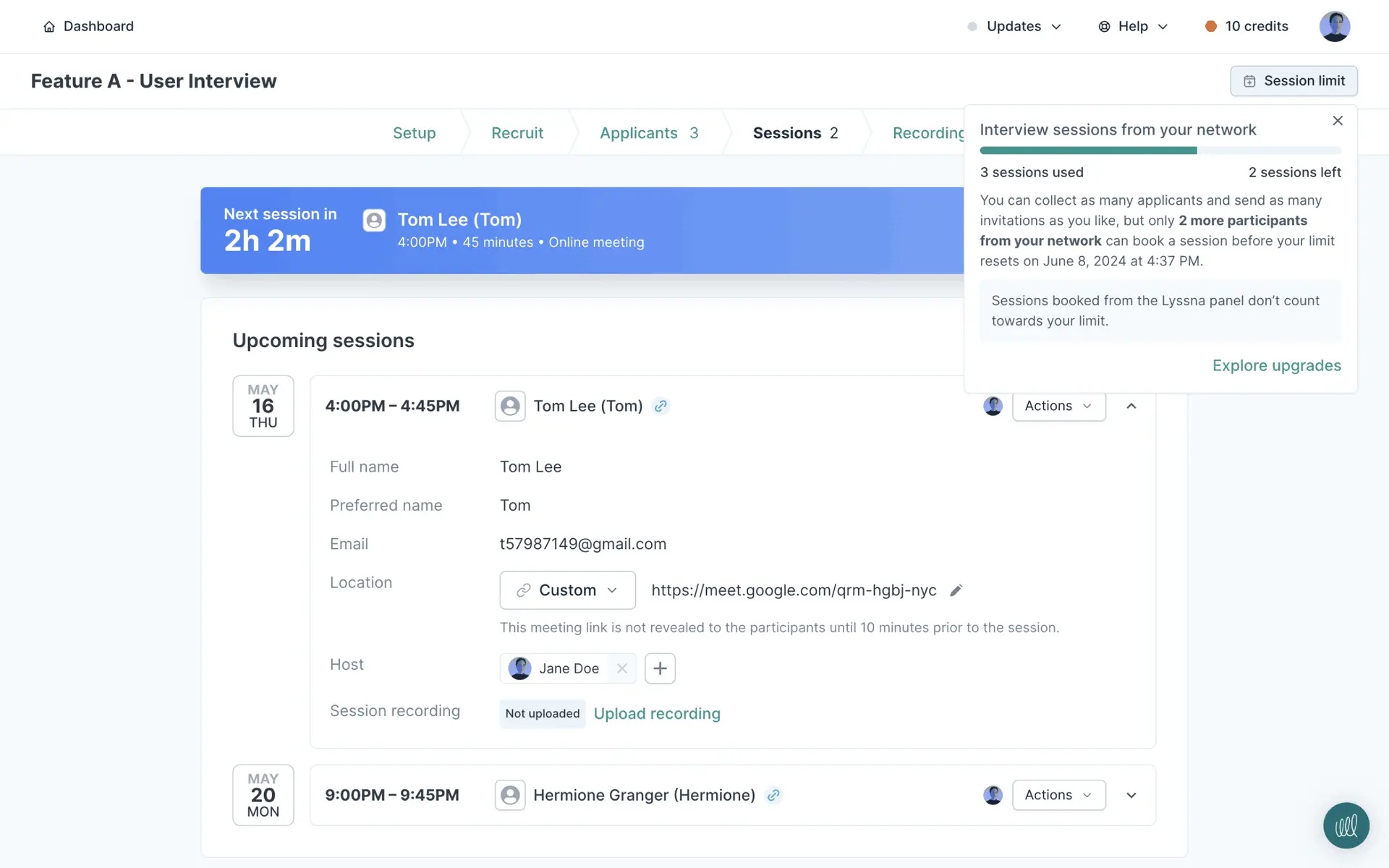1389x868 pixels.
Task: Close the session limit popover
Action: tap(1337, 121)
